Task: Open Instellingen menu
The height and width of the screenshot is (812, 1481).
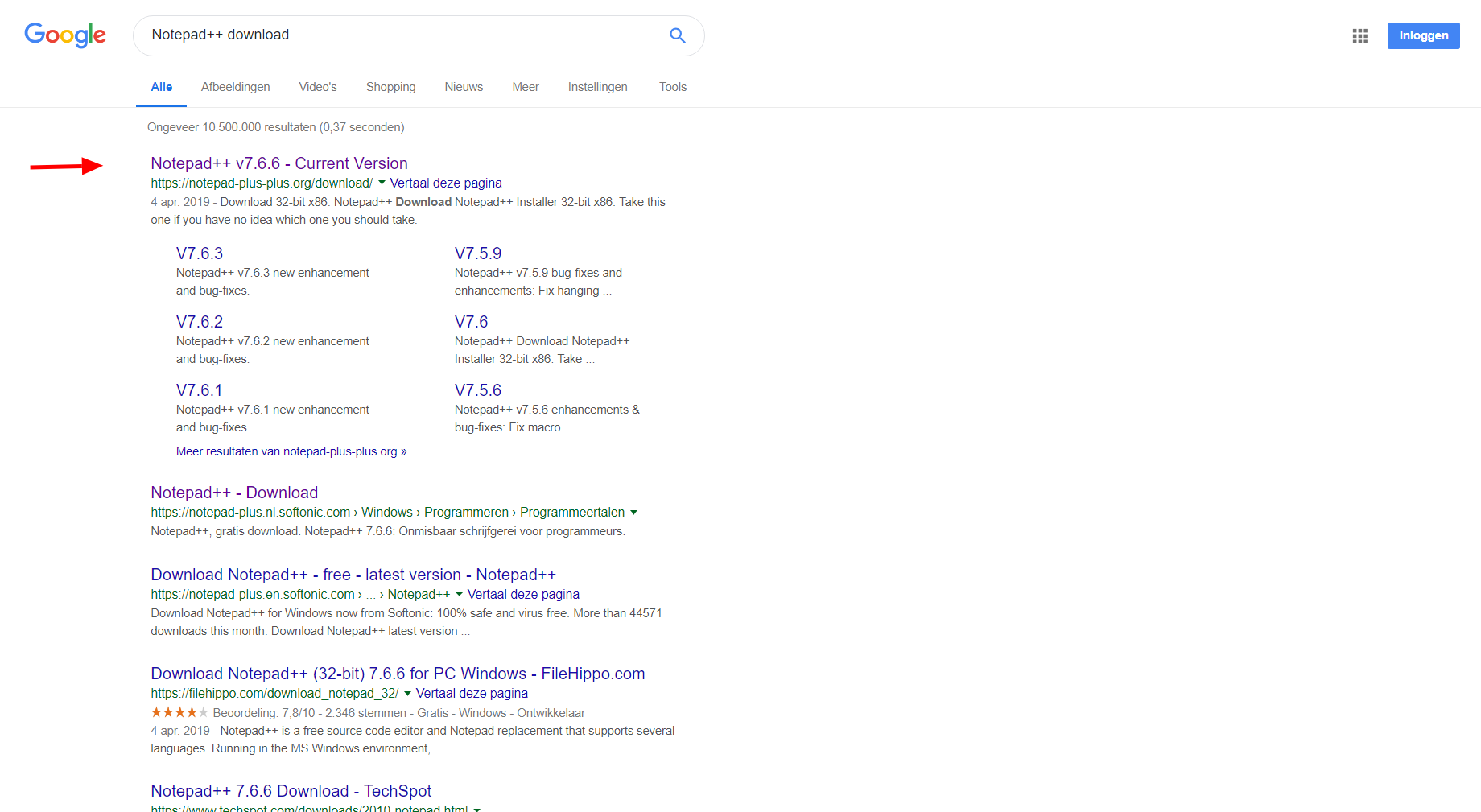Action: pos(598,87)
